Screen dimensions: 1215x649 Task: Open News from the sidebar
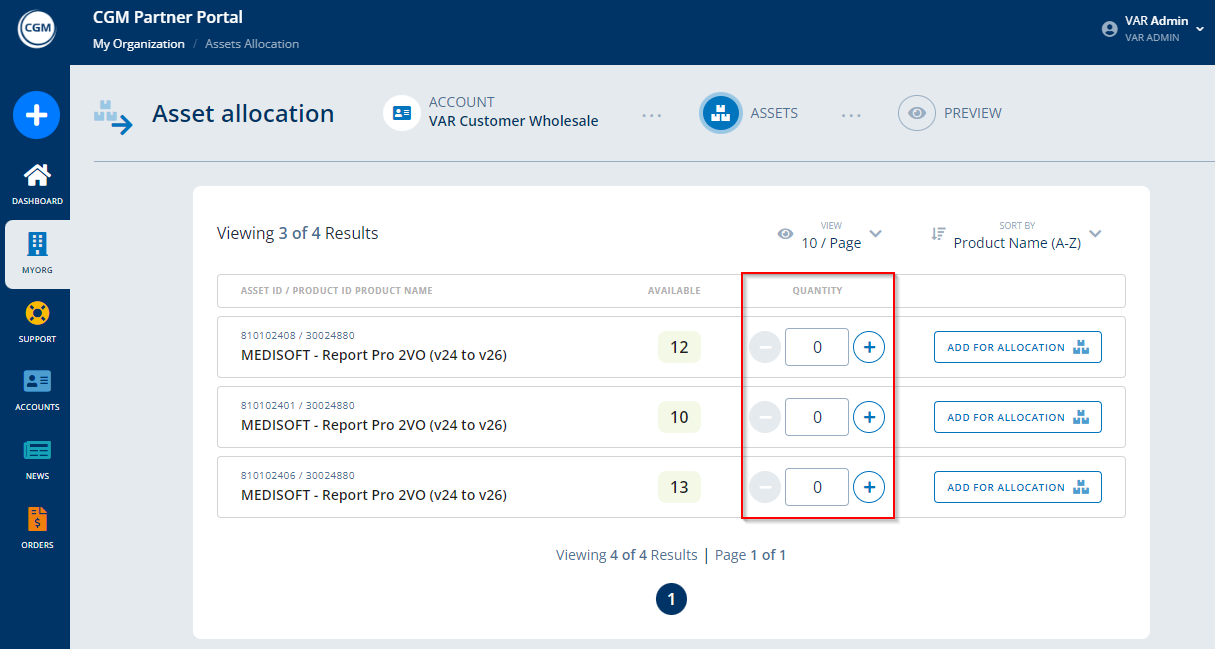pyautogui.click(x=37, y=450)
